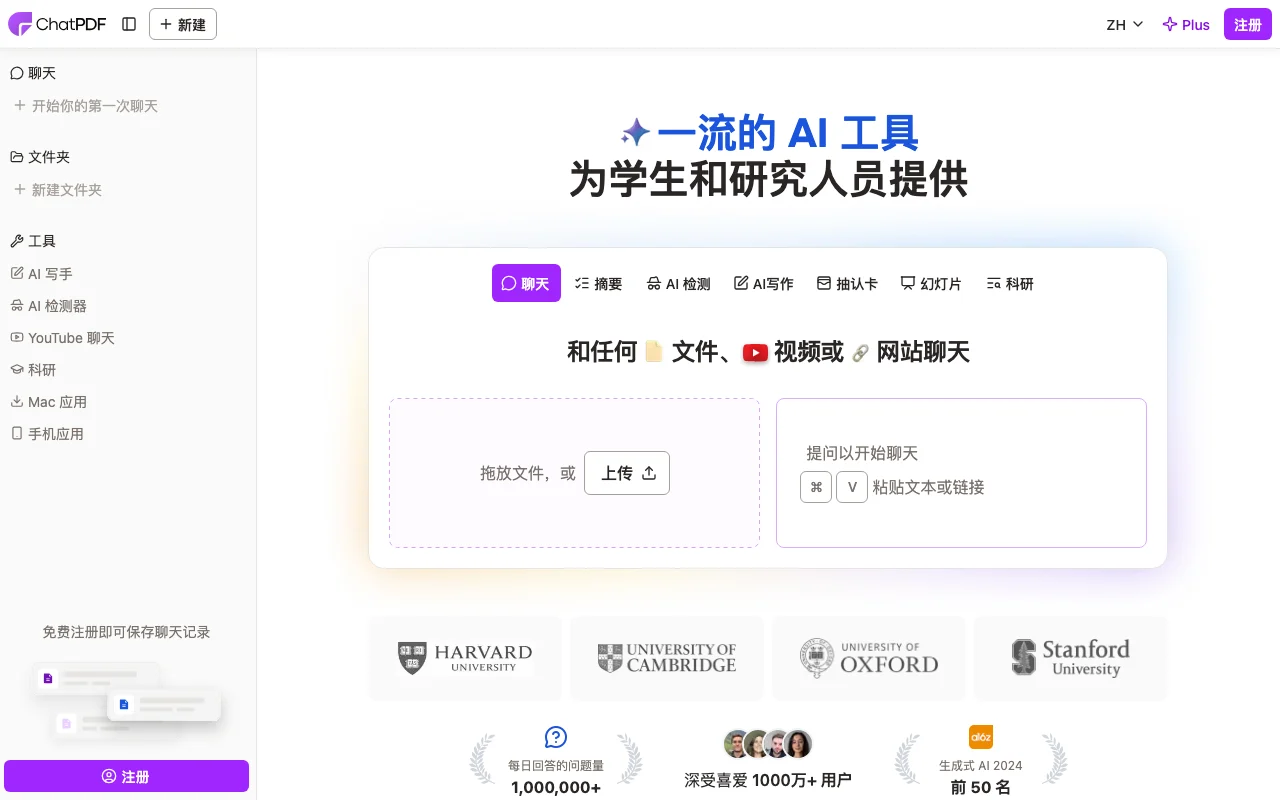Click the 新建 new button
Screen dimensions: 1280x800
(x=183, y=24)
